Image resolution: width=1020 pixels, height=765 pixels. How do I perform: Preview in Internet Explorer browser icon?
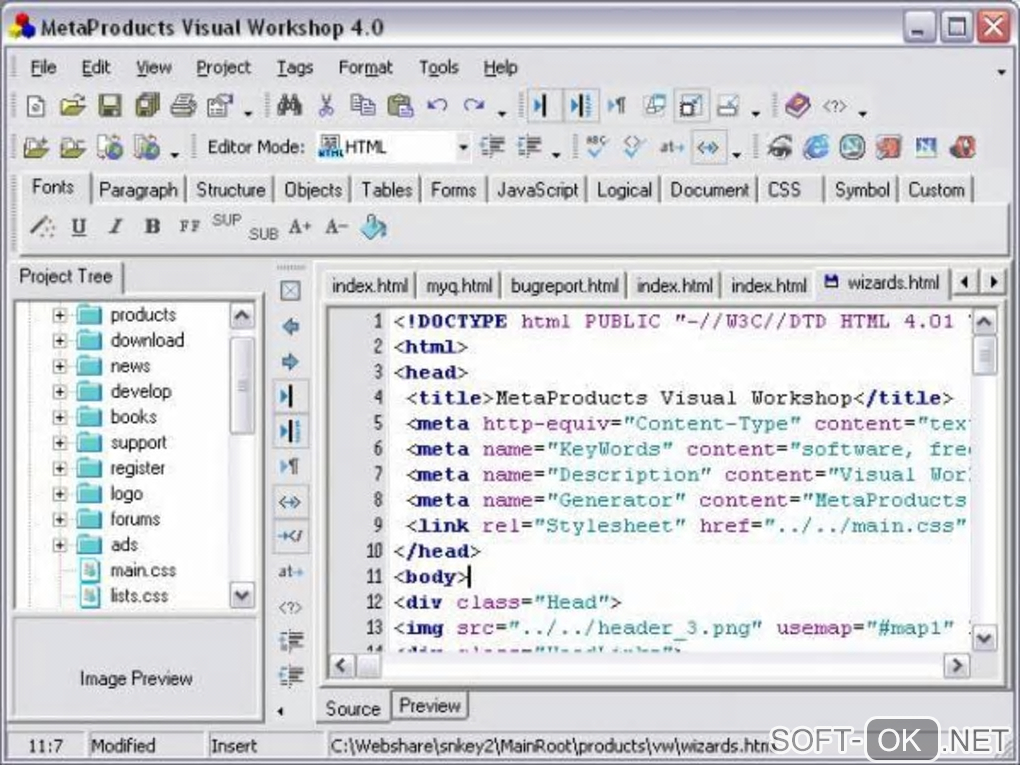[x=816, y=147]
